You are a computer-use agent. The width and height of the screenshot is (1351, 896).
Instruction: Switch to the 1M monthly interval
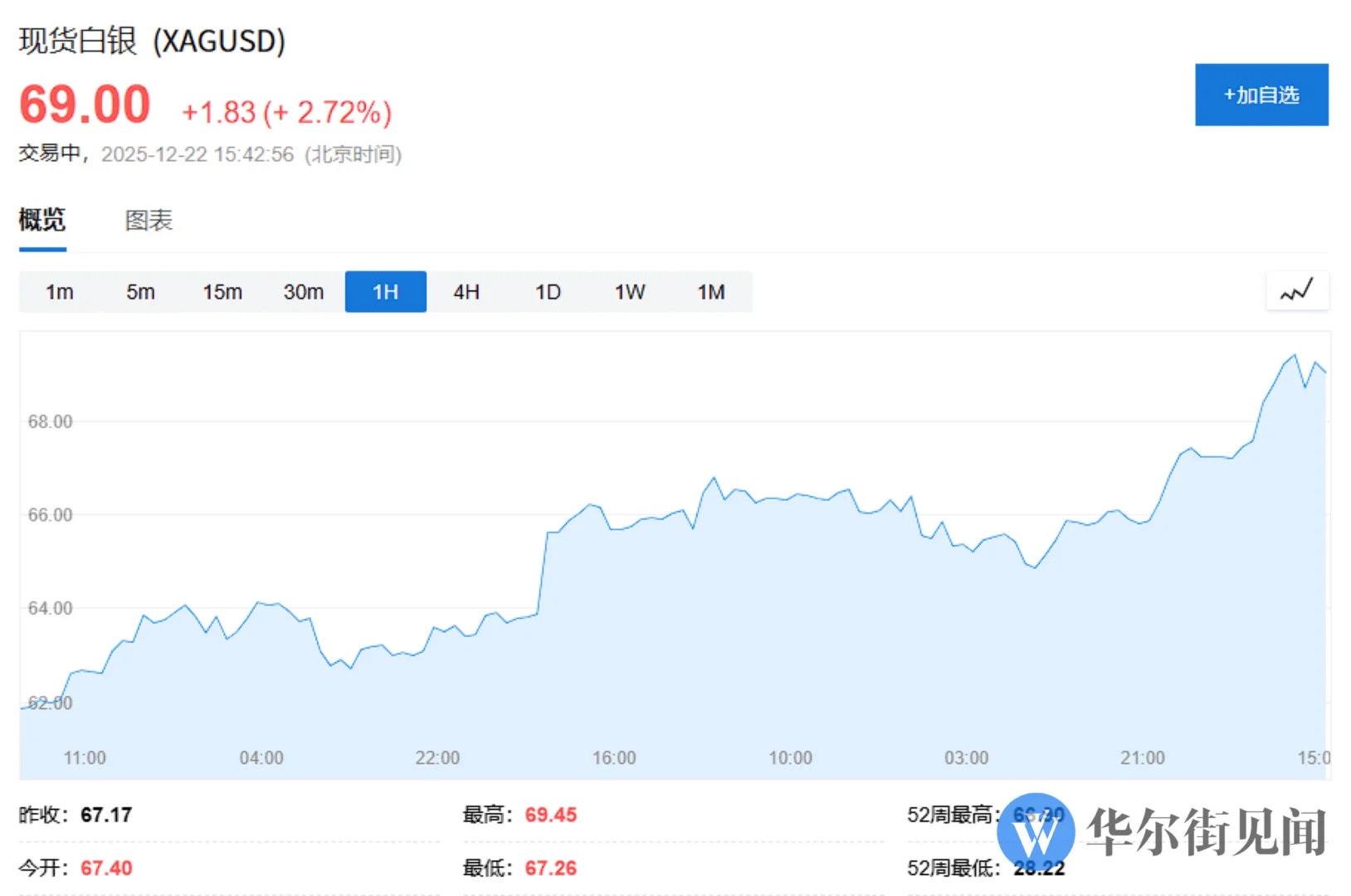click(711, 292)
